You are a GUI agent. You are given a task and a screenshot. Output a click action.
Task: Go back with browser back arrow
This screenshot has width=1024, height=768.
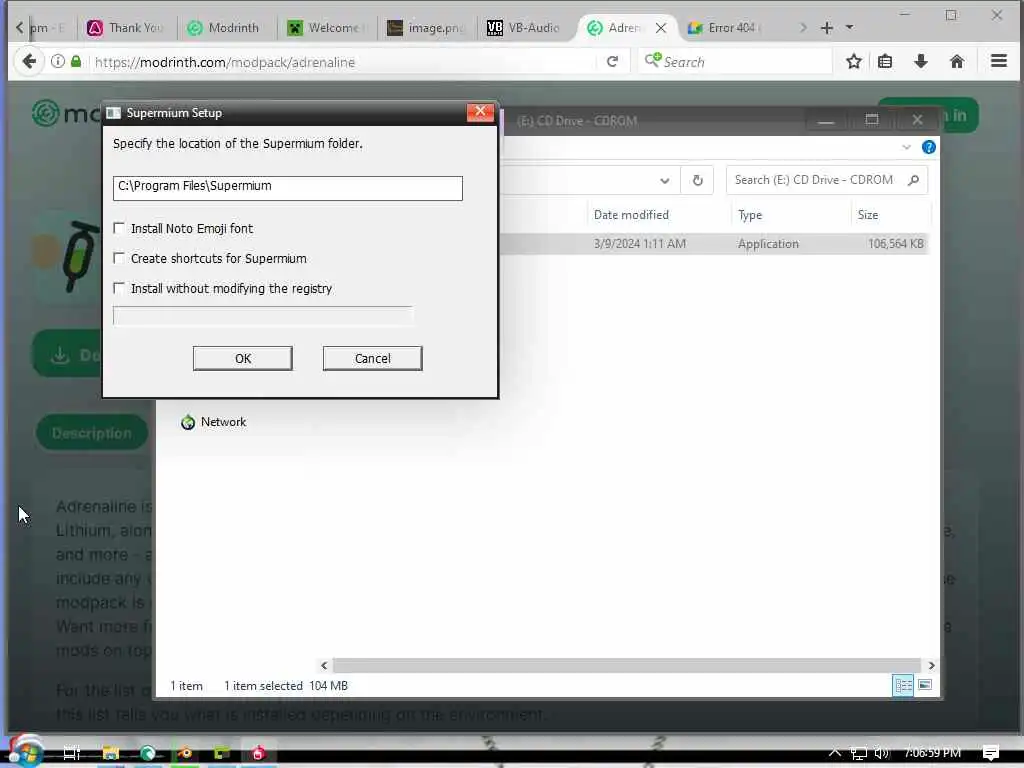click(x=29, y=61)
